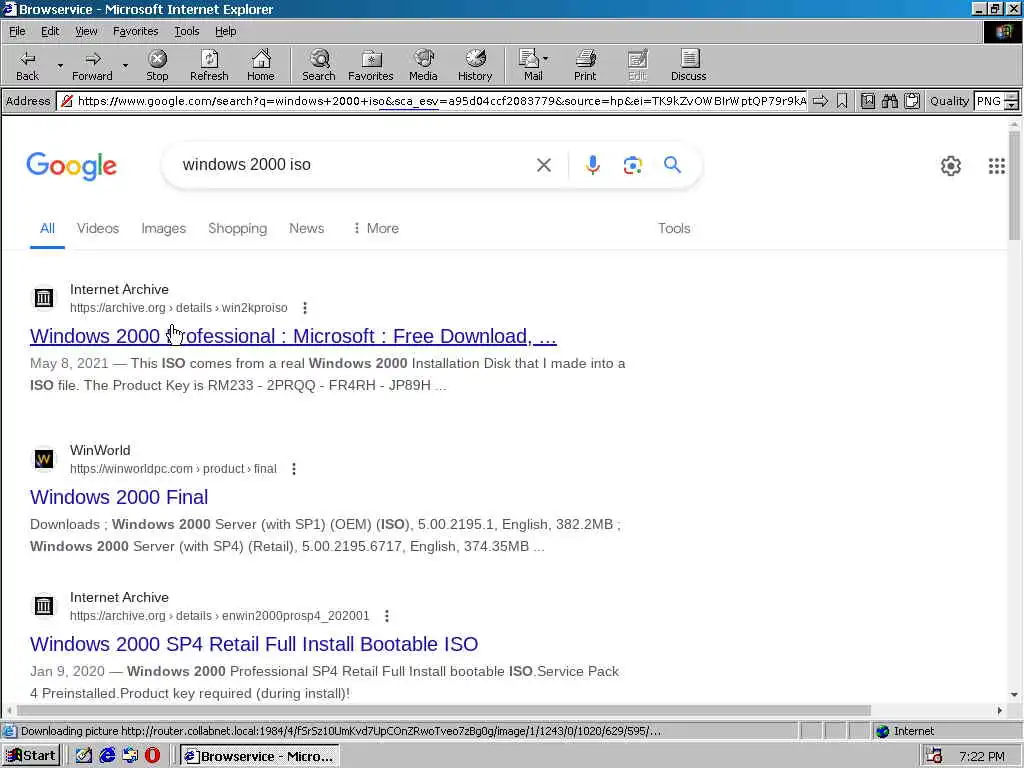The height and width of the screenshot is (768, 1024).
Task: Click the bookmark ribbon icon near address bar
Action: pyautogui.click(x=842, y=101)
